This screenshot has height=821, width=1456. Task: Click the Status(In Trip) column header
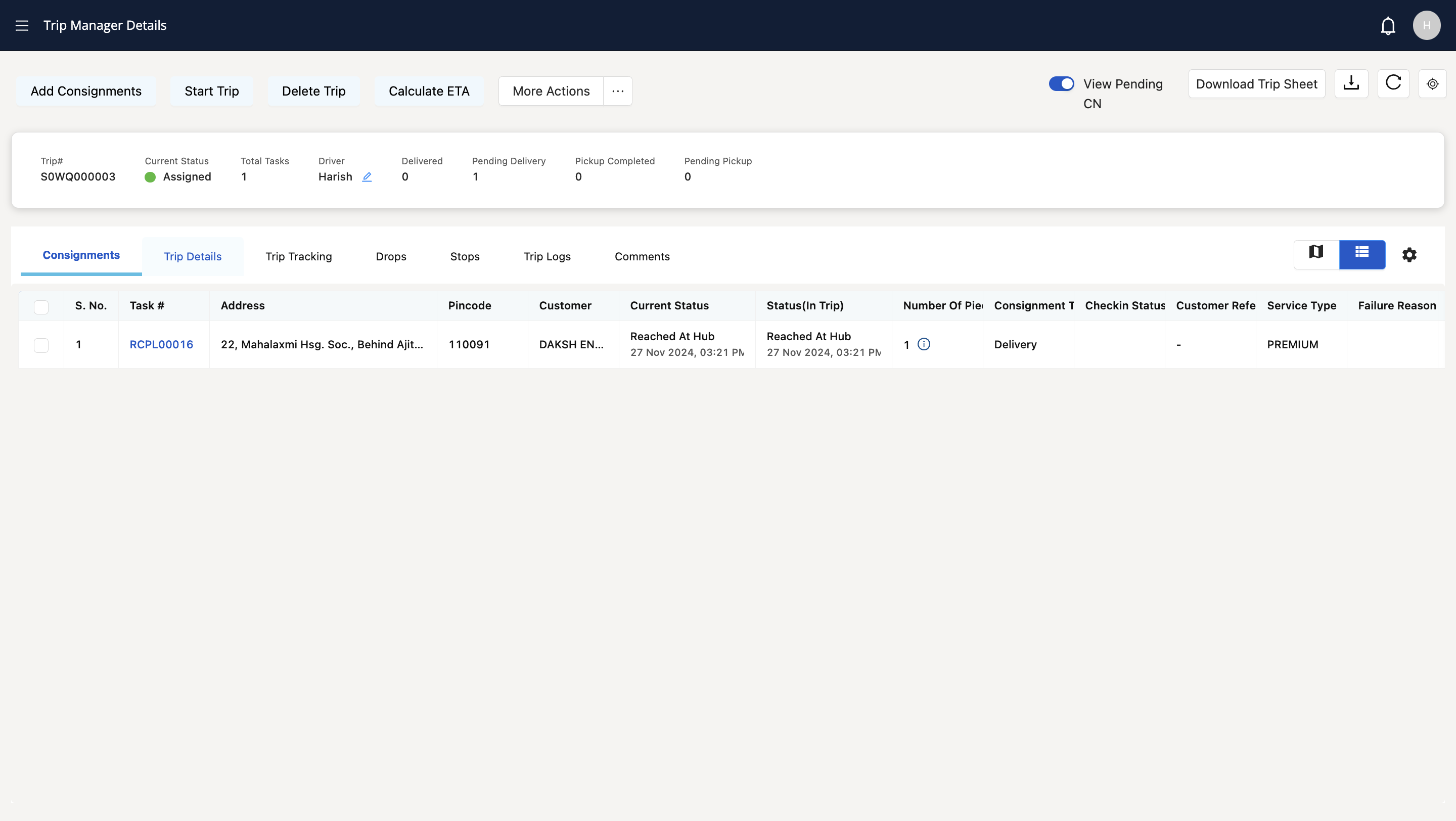click(824, 306)
